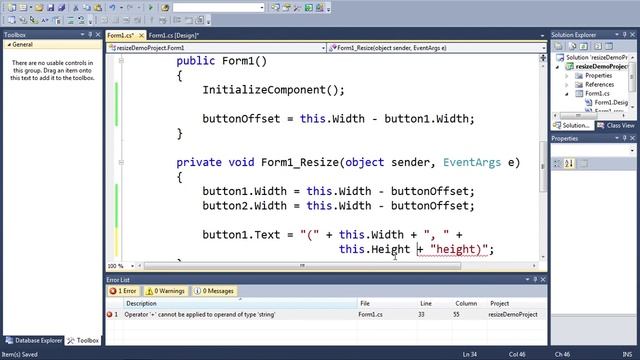Toggle the auto-hide pin on the Error List
The width and height of the screenshot is (640, 360).
point(535,280)
